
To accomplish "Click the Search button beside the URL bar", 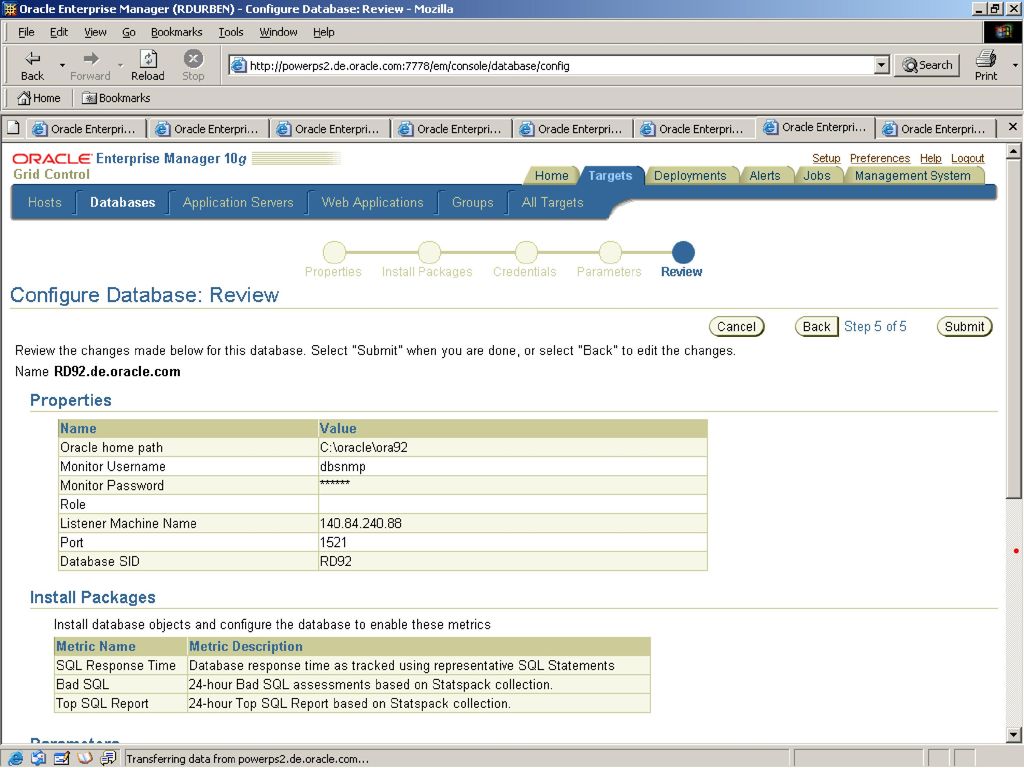I will pyautogui.click(x=927, y=65).
